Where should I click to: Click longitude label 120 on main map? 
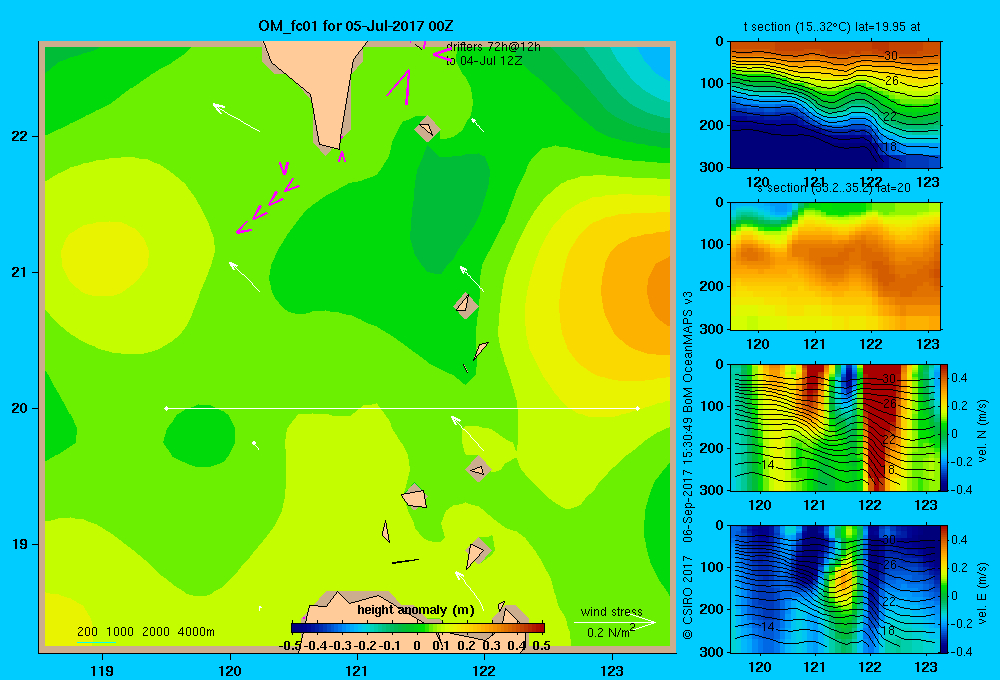coord(230,670)
